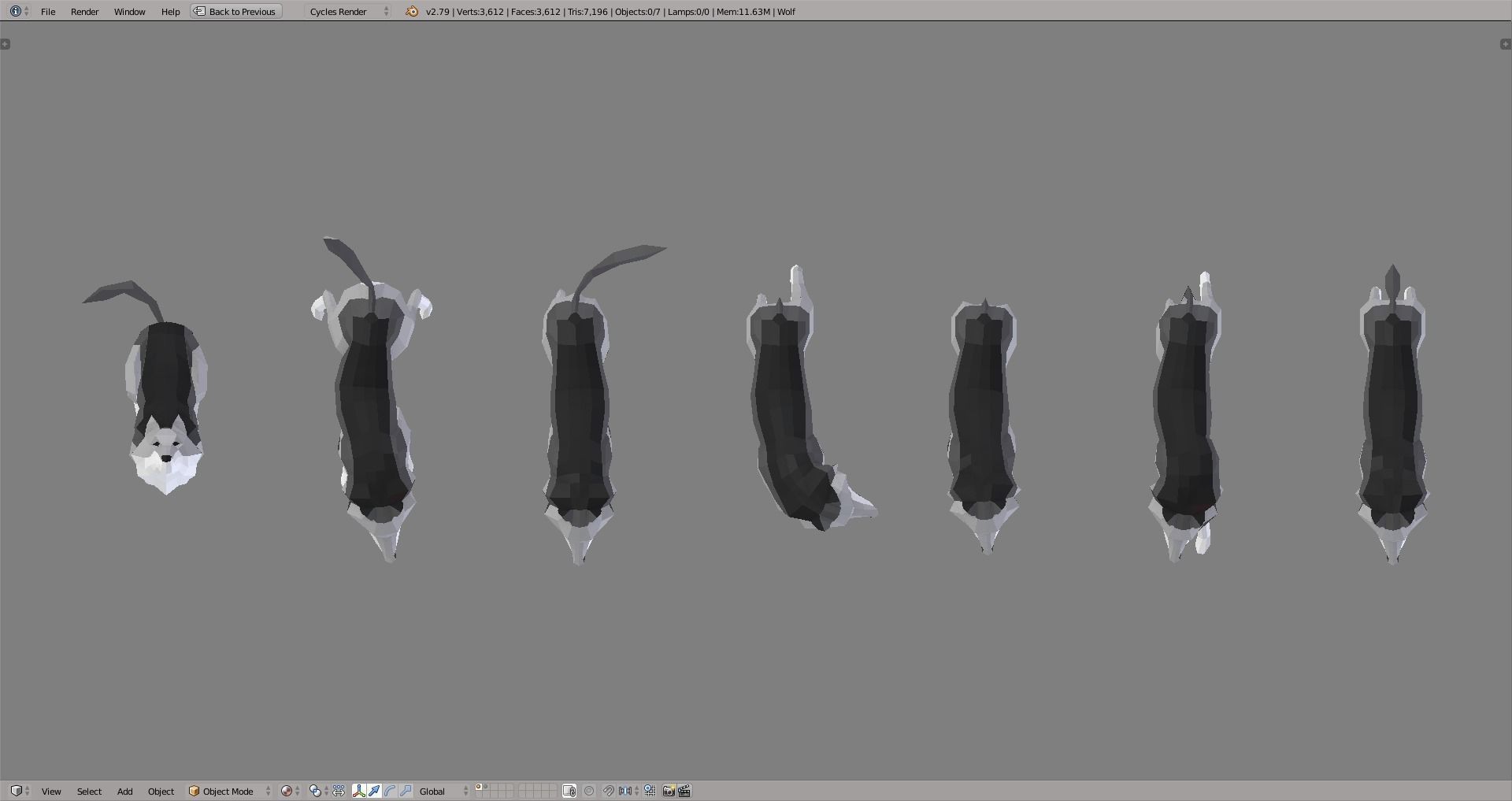This screenshot has height=801, width=1512.
Task: Open the Render menu
Action: click(x=84, y=11)
